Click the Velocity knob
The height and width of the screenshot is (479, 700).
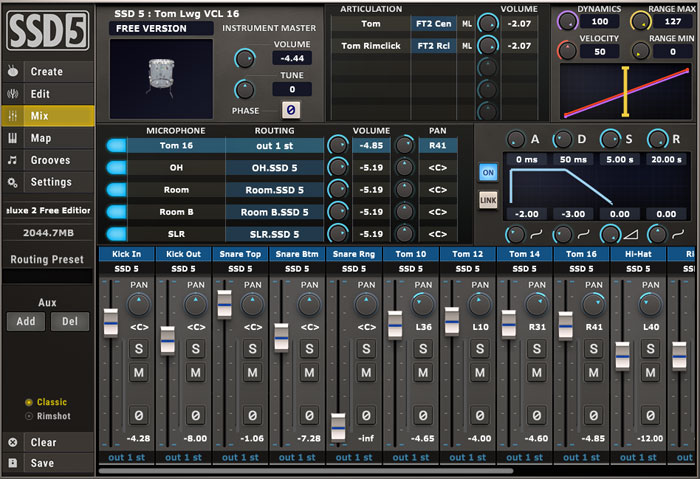click(567, 51)
